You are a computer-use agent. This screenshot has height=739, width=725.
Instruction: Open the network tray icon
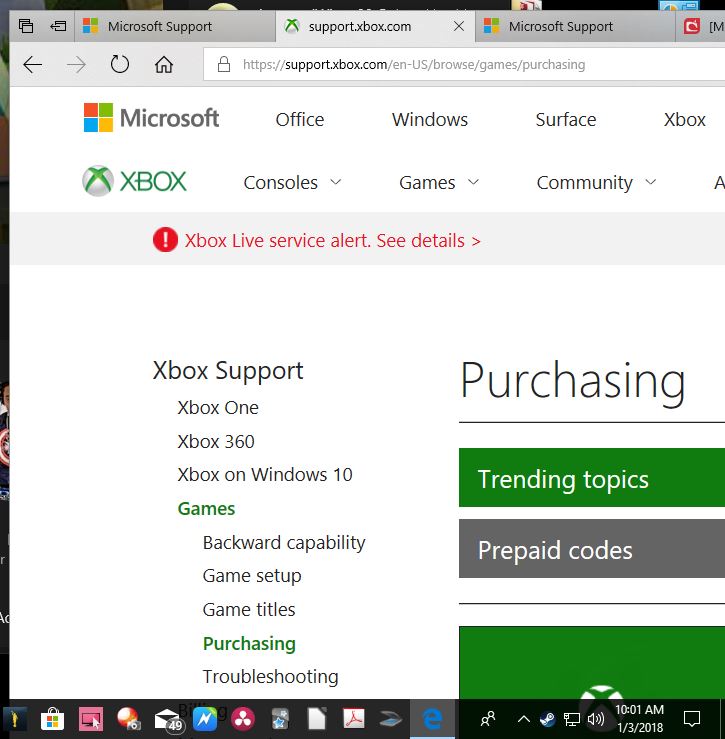coord(572,720)
